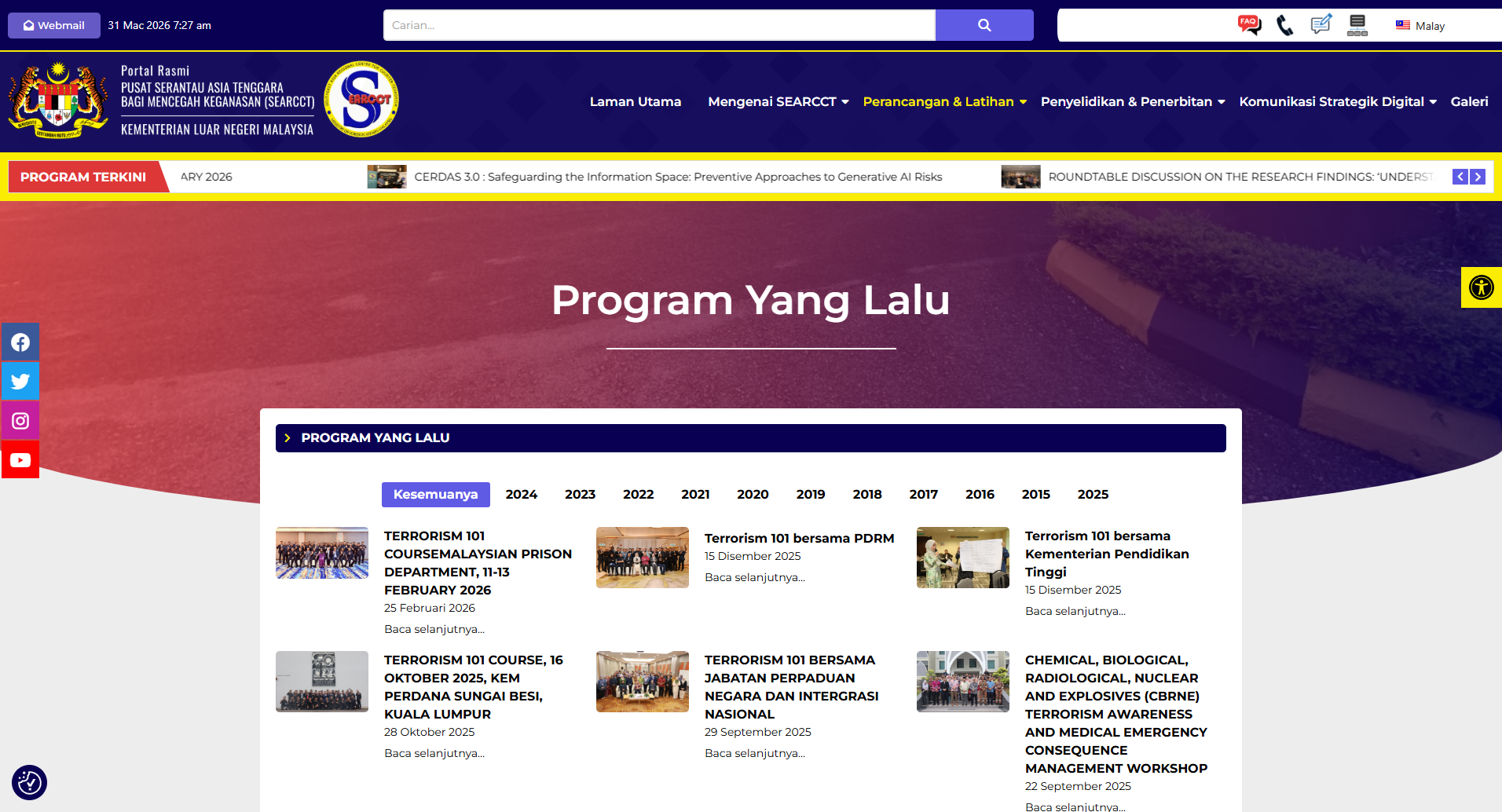Open the Webmail button

click(x=54, y=25)
